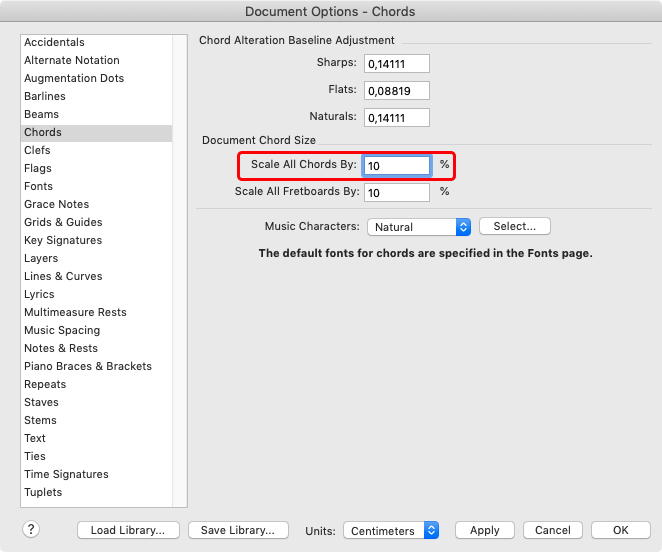Open the Units Centimeters dropdown
This screenshot has width=662, height=552.
pyautogui.click(x=390, y=531)
